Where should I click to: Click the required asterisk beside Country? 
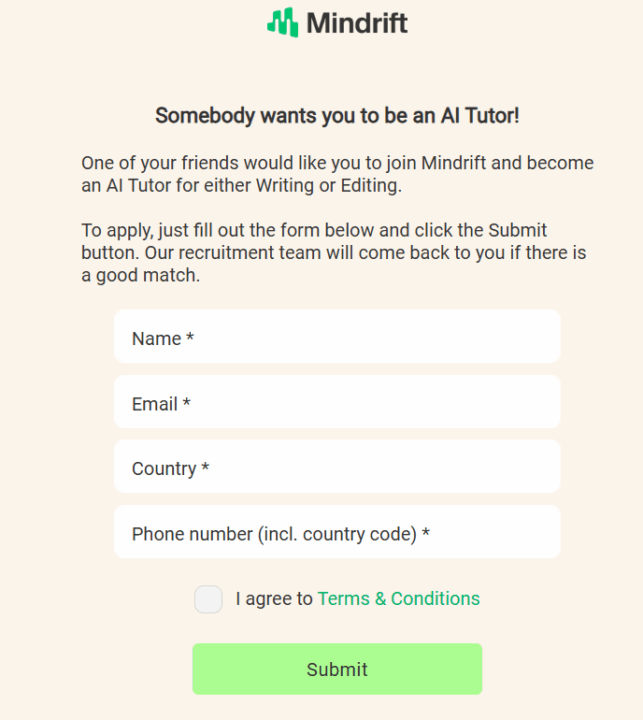205,468
